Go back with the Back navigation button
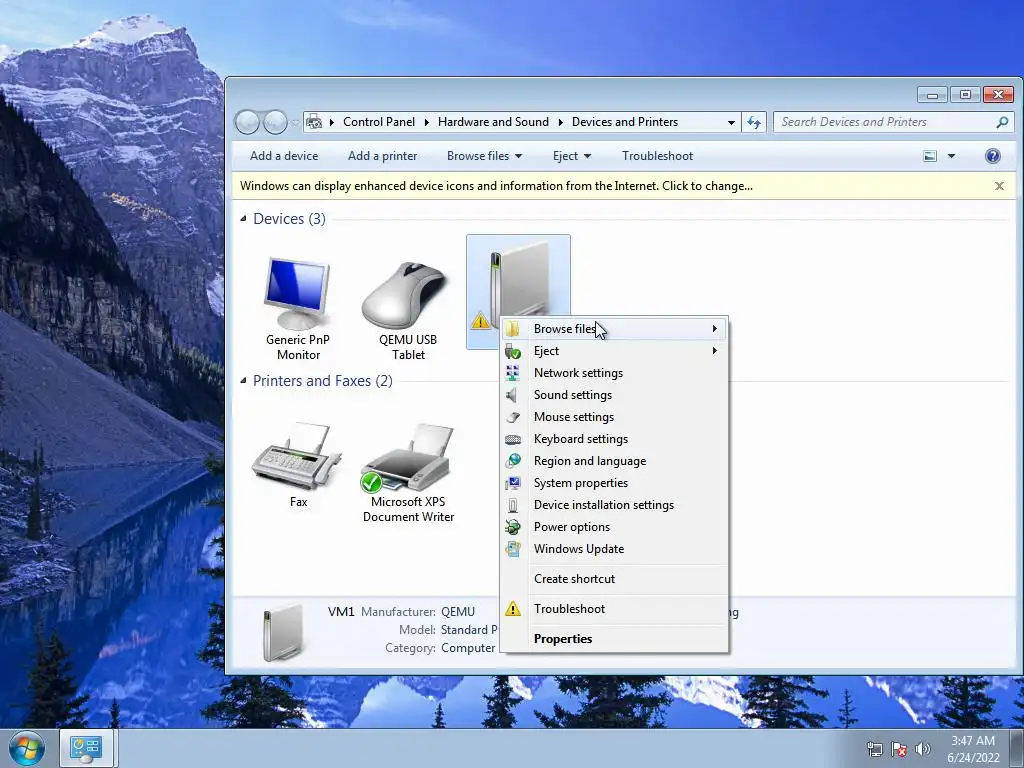Viewport: 1024px width, 768px height. [x=247, y=122]
